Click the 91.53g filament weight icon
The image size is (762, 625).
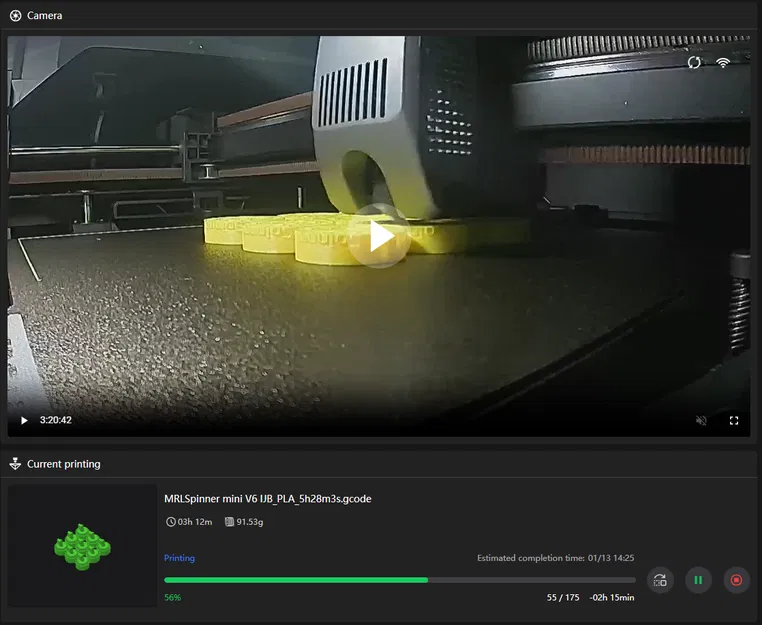point(229,521)
